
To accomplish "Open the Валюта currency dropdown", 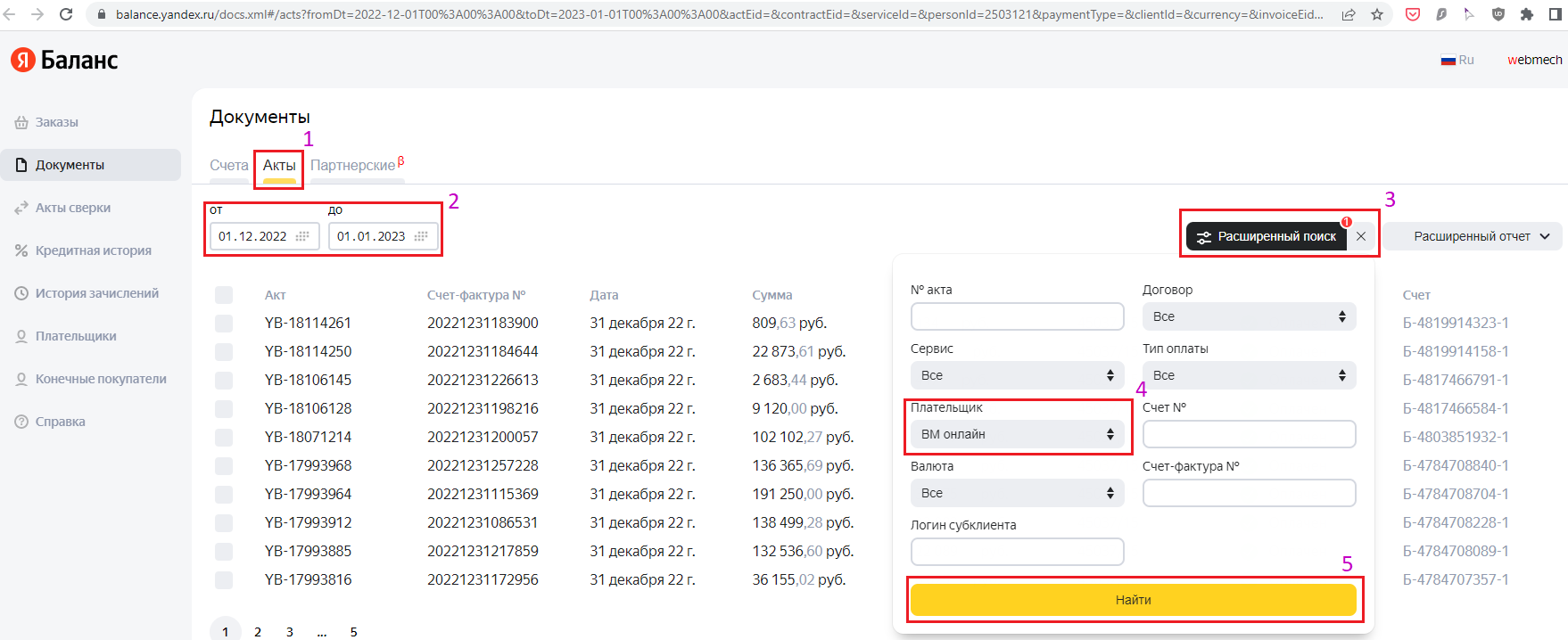I will coord(1017,493).
